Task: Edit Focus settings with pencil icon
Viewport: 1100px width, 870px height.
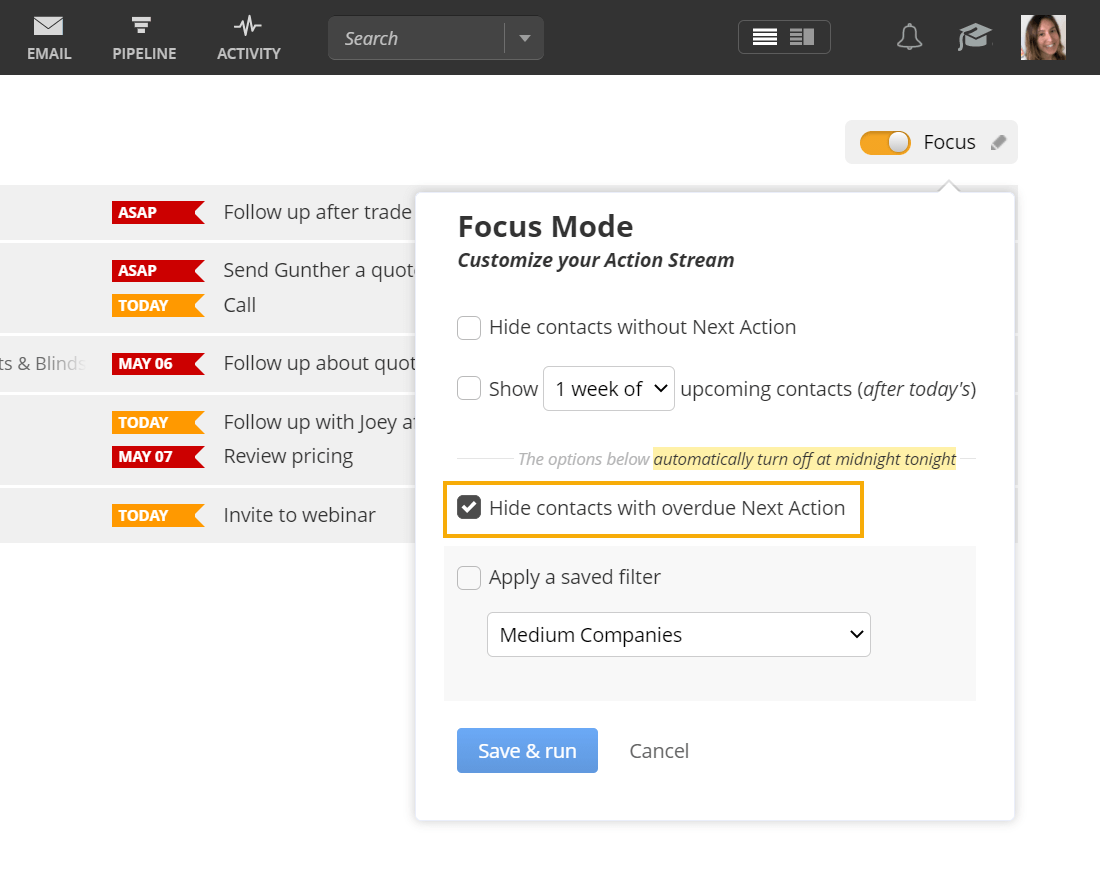Action: [x=998, y=142]
